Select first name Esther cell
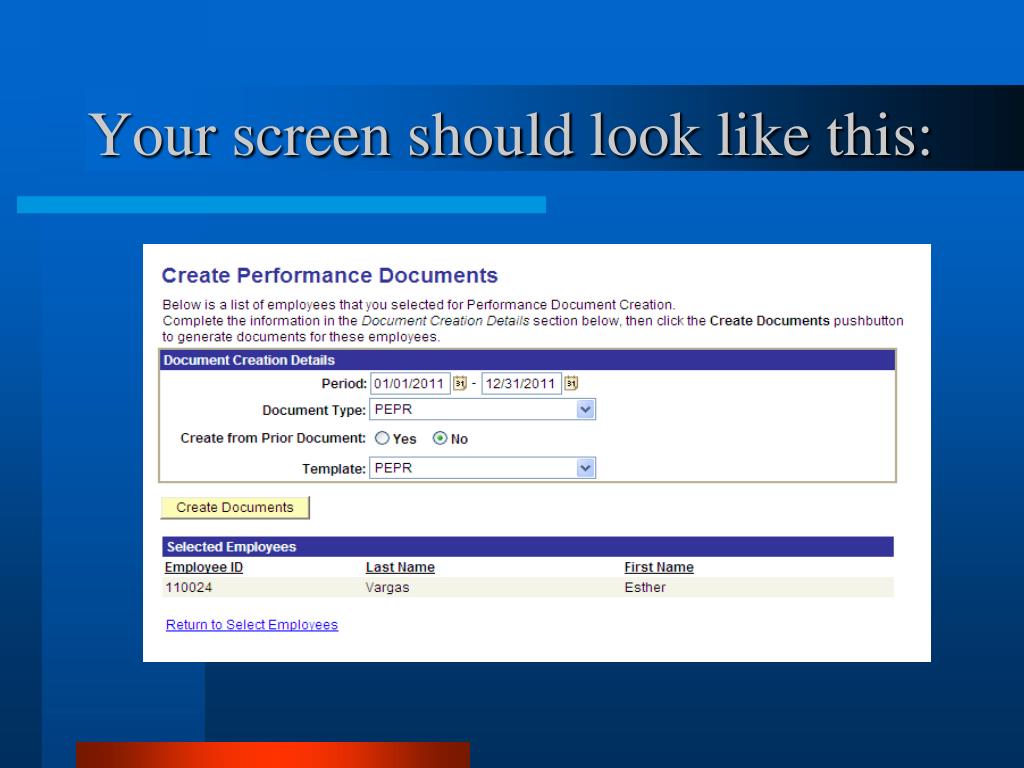This screenshot has height=768, width=1024. 645,587
